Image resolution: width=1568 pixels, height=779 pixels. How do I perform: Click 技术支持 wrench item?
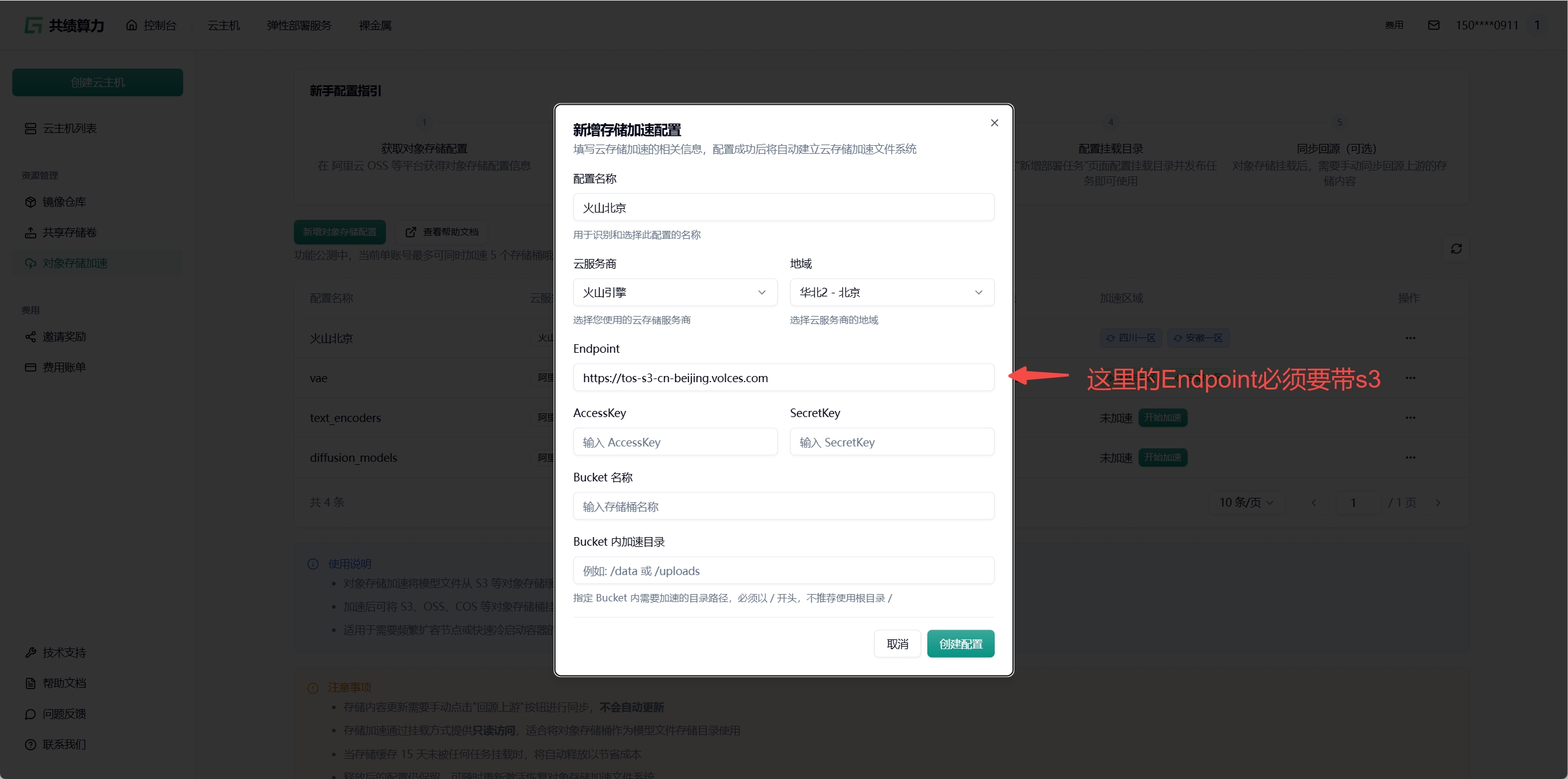coord(64,653)
